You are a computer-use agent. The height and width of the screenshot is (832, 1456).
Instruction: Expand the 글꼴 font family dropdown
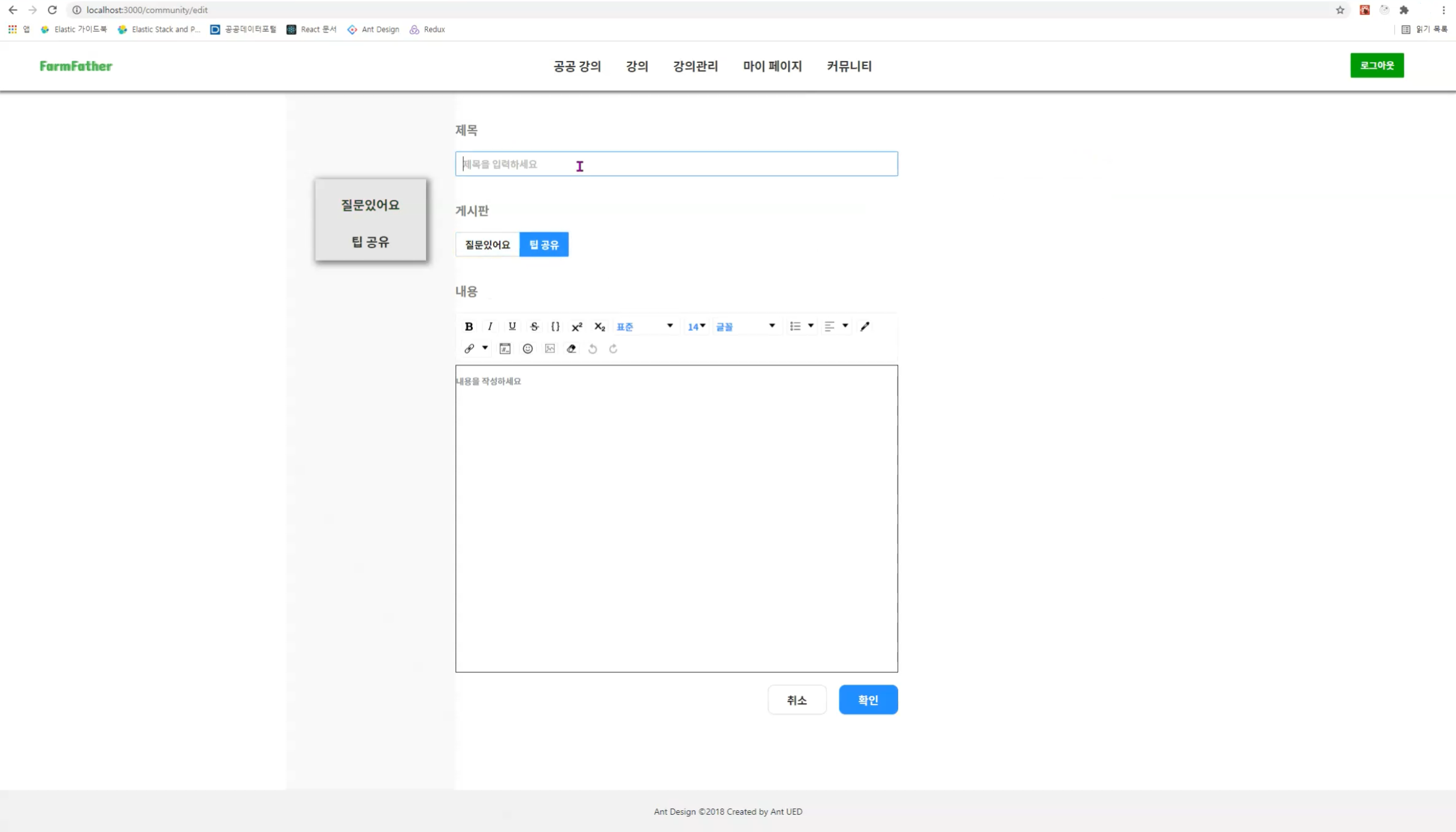point(745,327)
